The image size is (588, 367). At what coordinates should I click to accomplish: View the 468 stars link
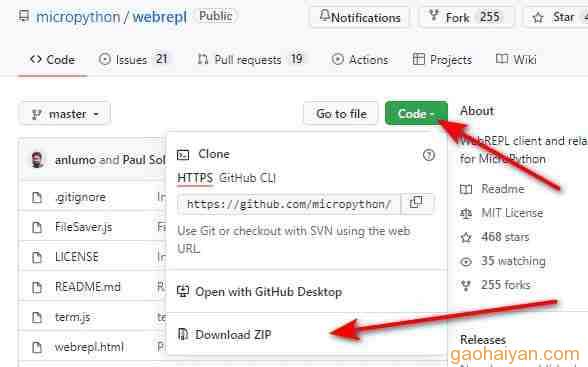(505, 237)
